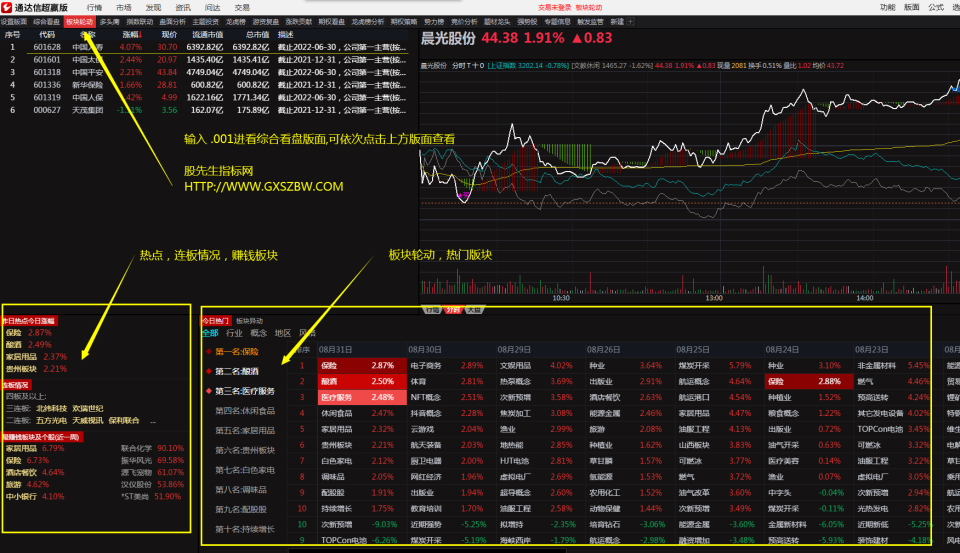
Task: Open the 市场 menu
Action: [124, 7]
